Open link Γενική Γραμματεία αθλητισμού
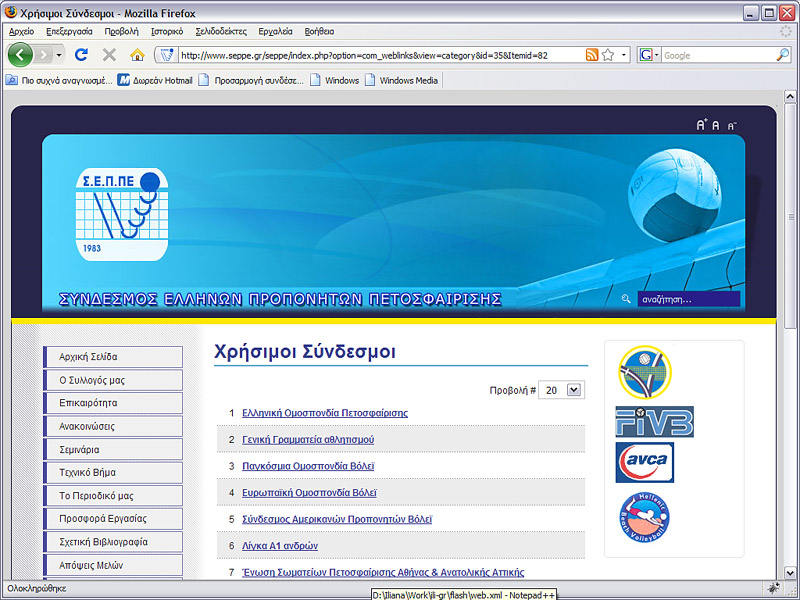 pyautogui.click(x=308, y=439)
